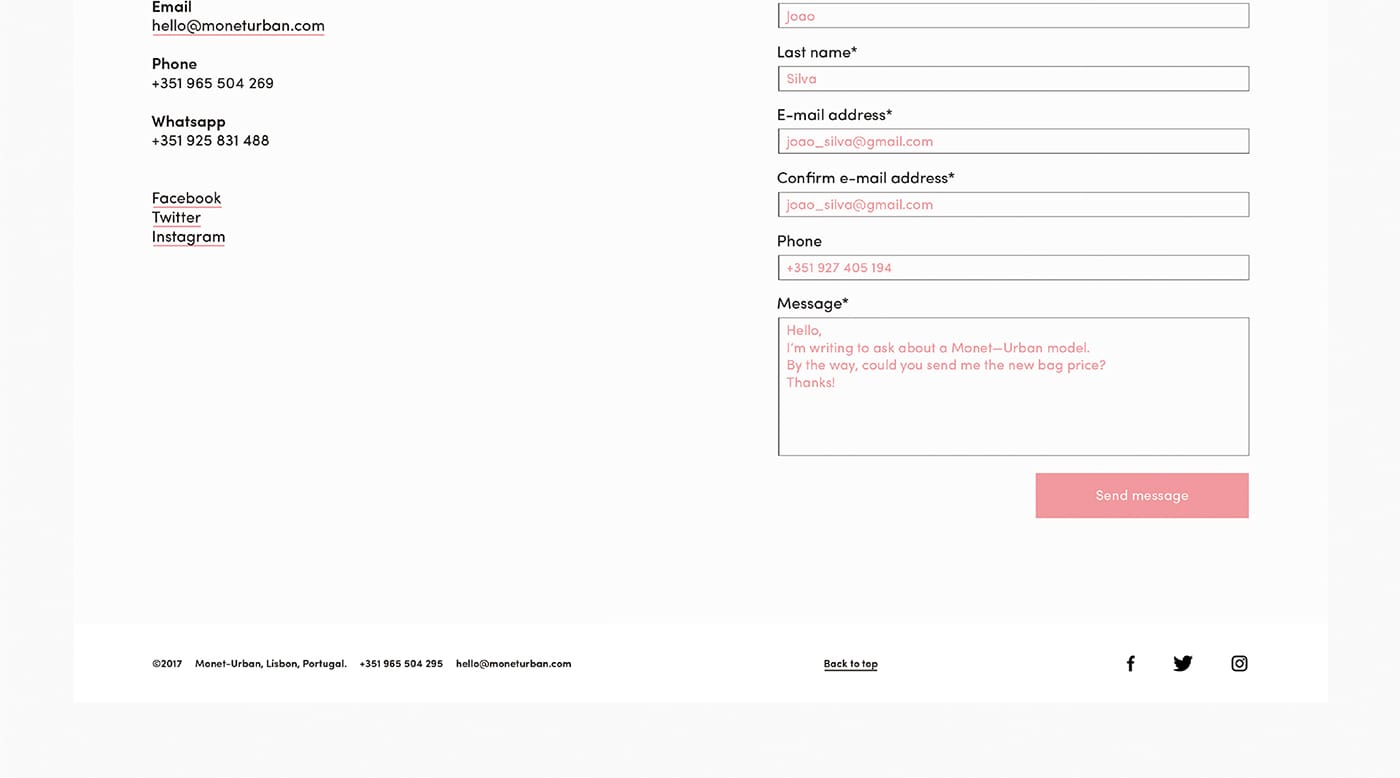Click the footer text Monet-Urban, Lisbon, Portugal
Image resolution: width=1400 pixels, height=778 pixels.
tap(270, 663)
